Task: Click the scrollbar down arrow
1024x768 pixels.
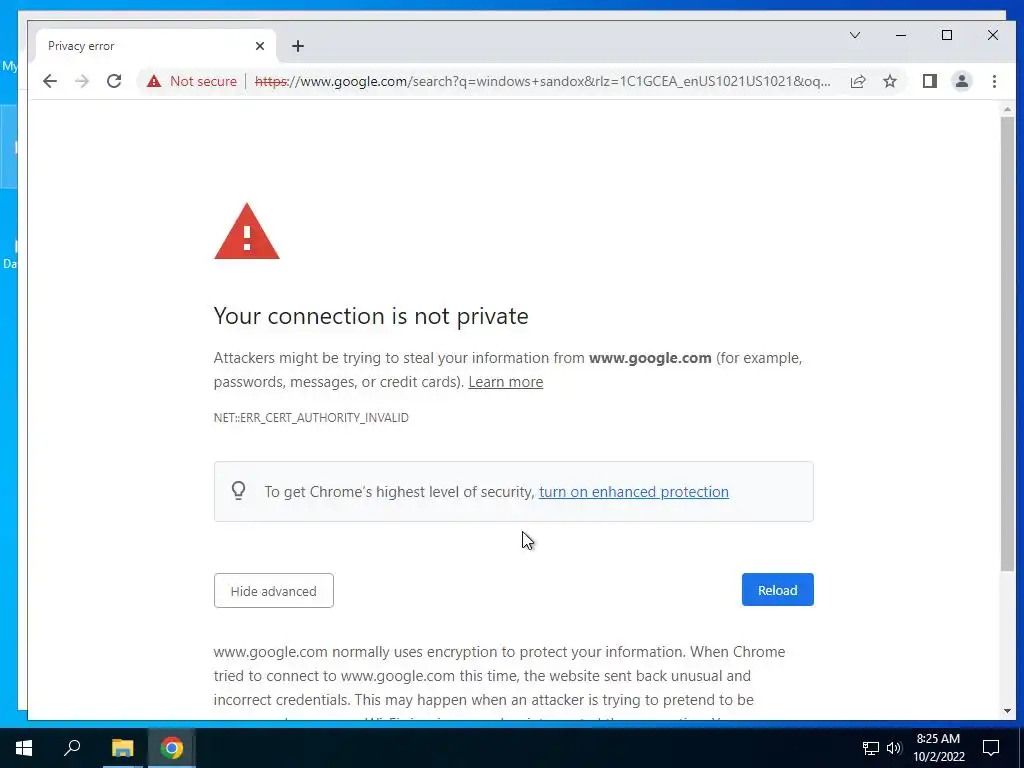Action: 1007,711
